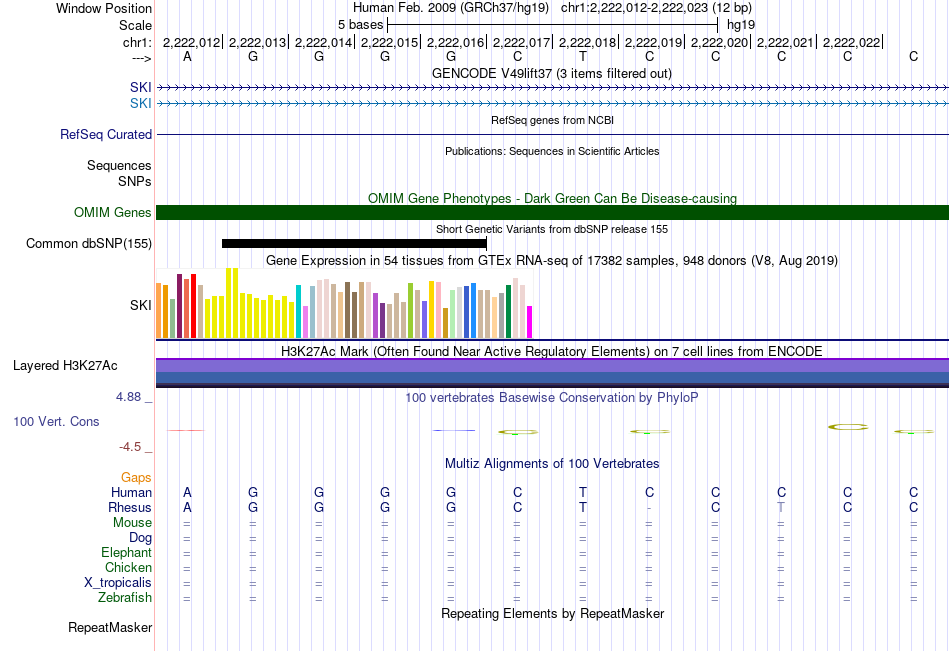This screenshot has width=950, height=651.
Task: Click the magenta GTEx bar at chart end
Action: click(530, 322)
